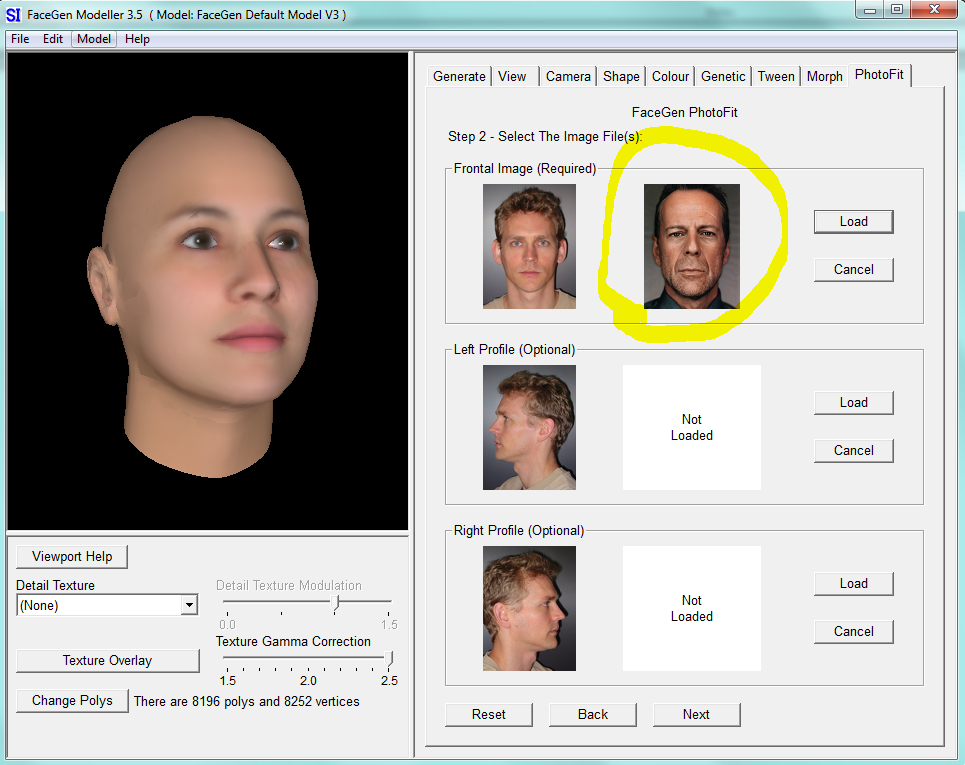Cancel the loaded frontal image

click(x=852, y=269)
